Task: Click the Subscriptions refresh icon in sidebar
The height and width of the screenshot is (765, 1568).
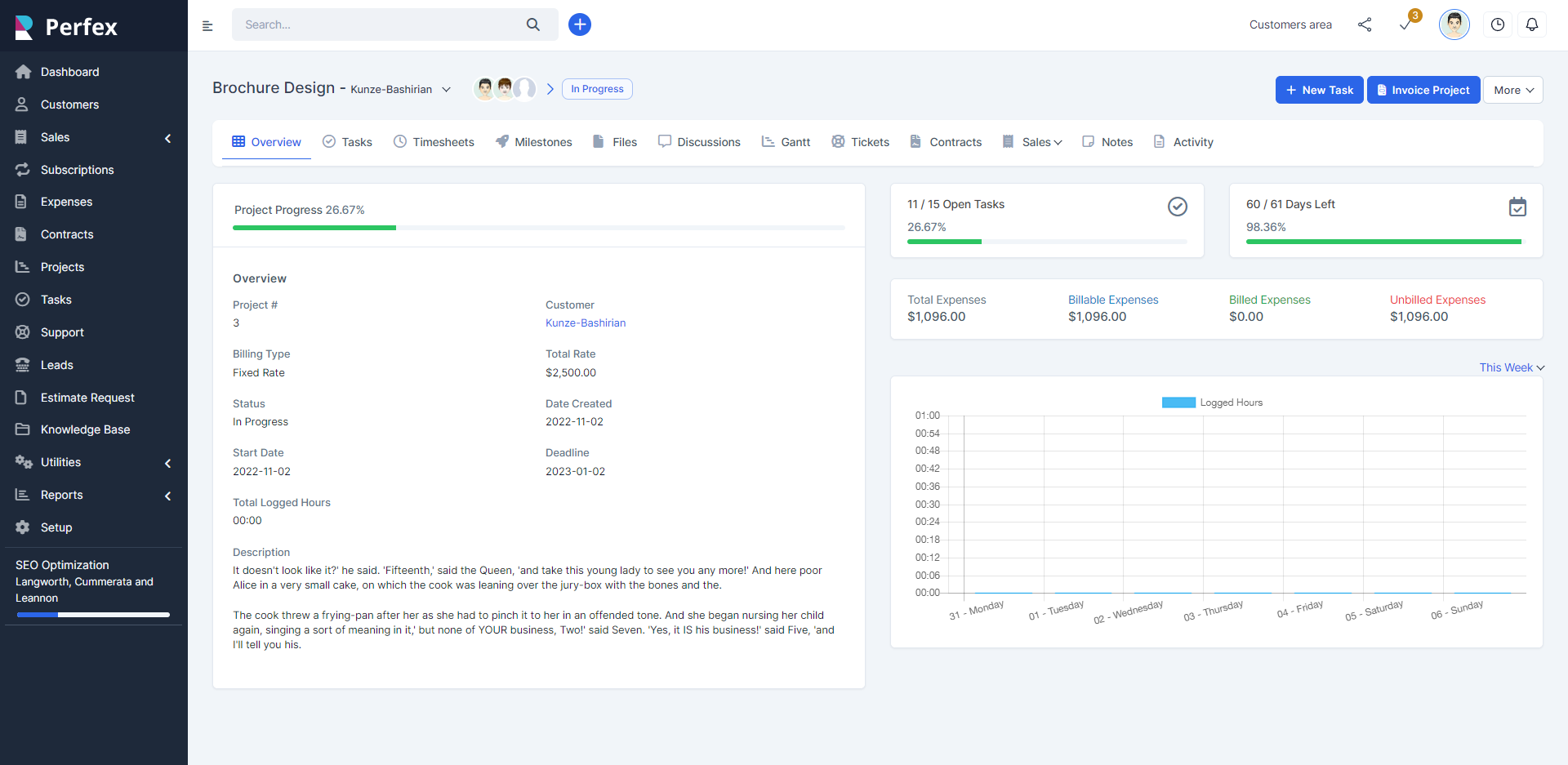Action: pyautogui.click(x=22, y=170)
